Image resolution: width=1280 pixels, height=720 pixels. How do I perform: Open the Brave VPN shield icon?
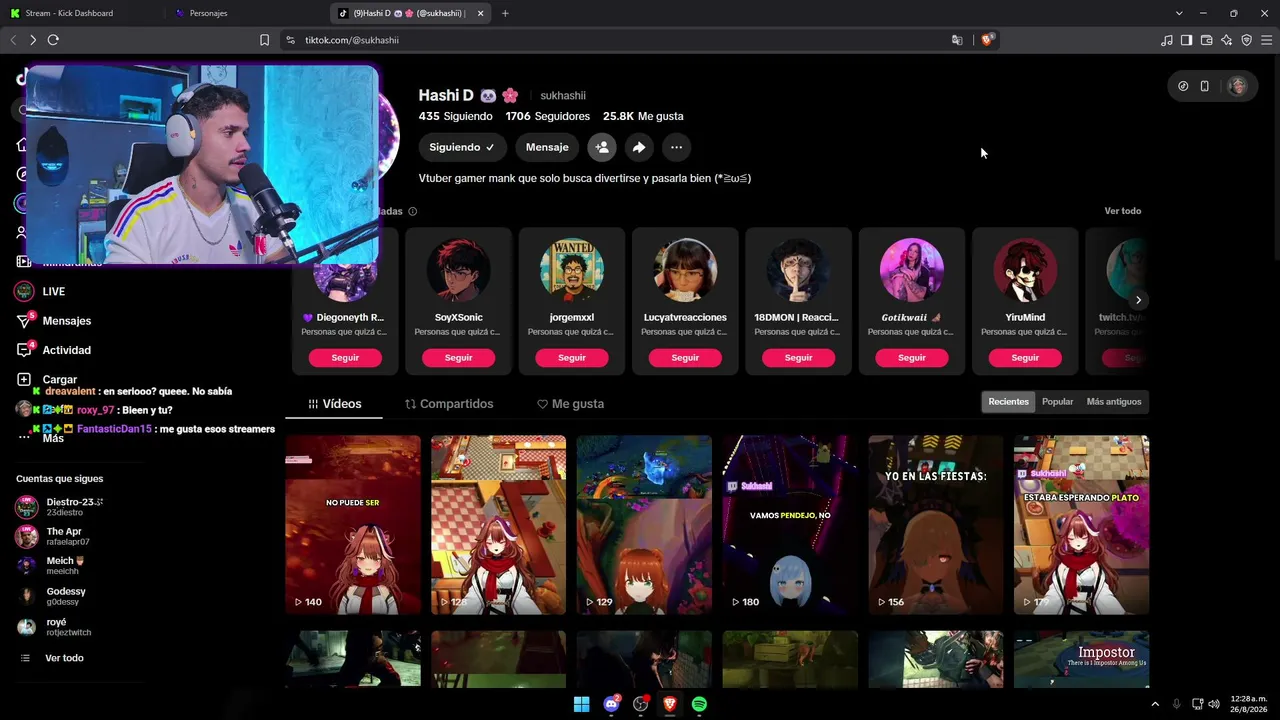[1246, 40]
